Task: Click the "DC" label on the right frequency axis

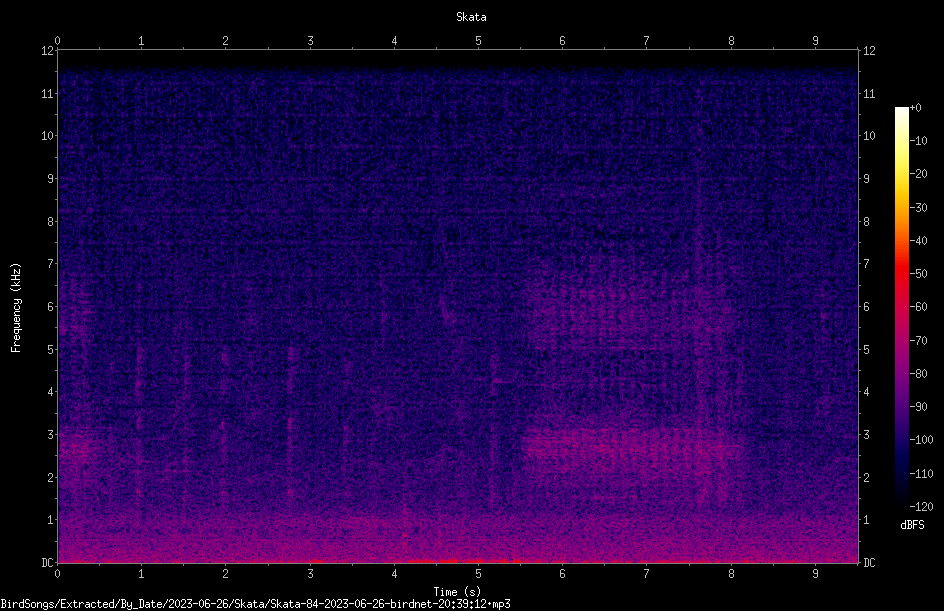Action: coord(869,563)
